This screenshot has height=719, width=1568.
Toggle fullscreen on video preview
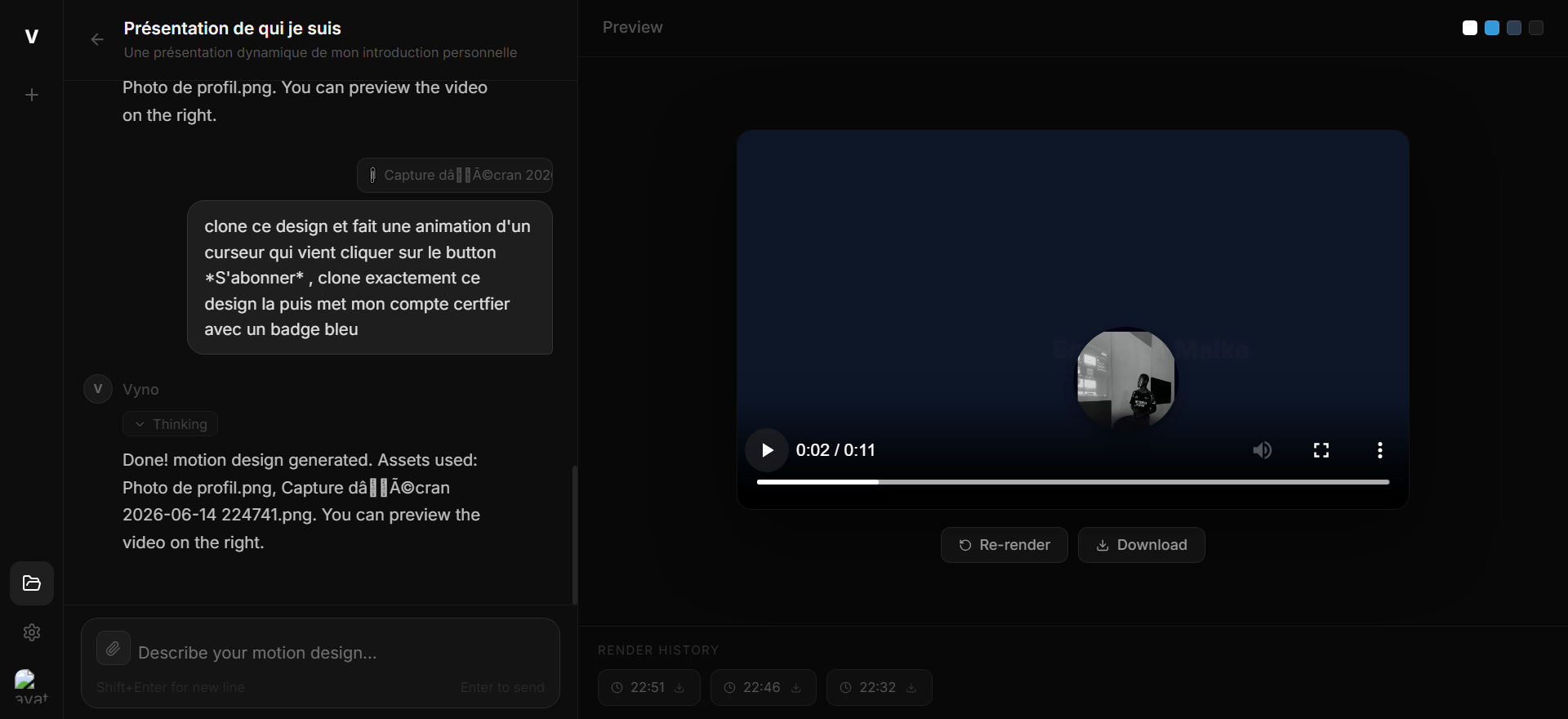point(1321,450)
